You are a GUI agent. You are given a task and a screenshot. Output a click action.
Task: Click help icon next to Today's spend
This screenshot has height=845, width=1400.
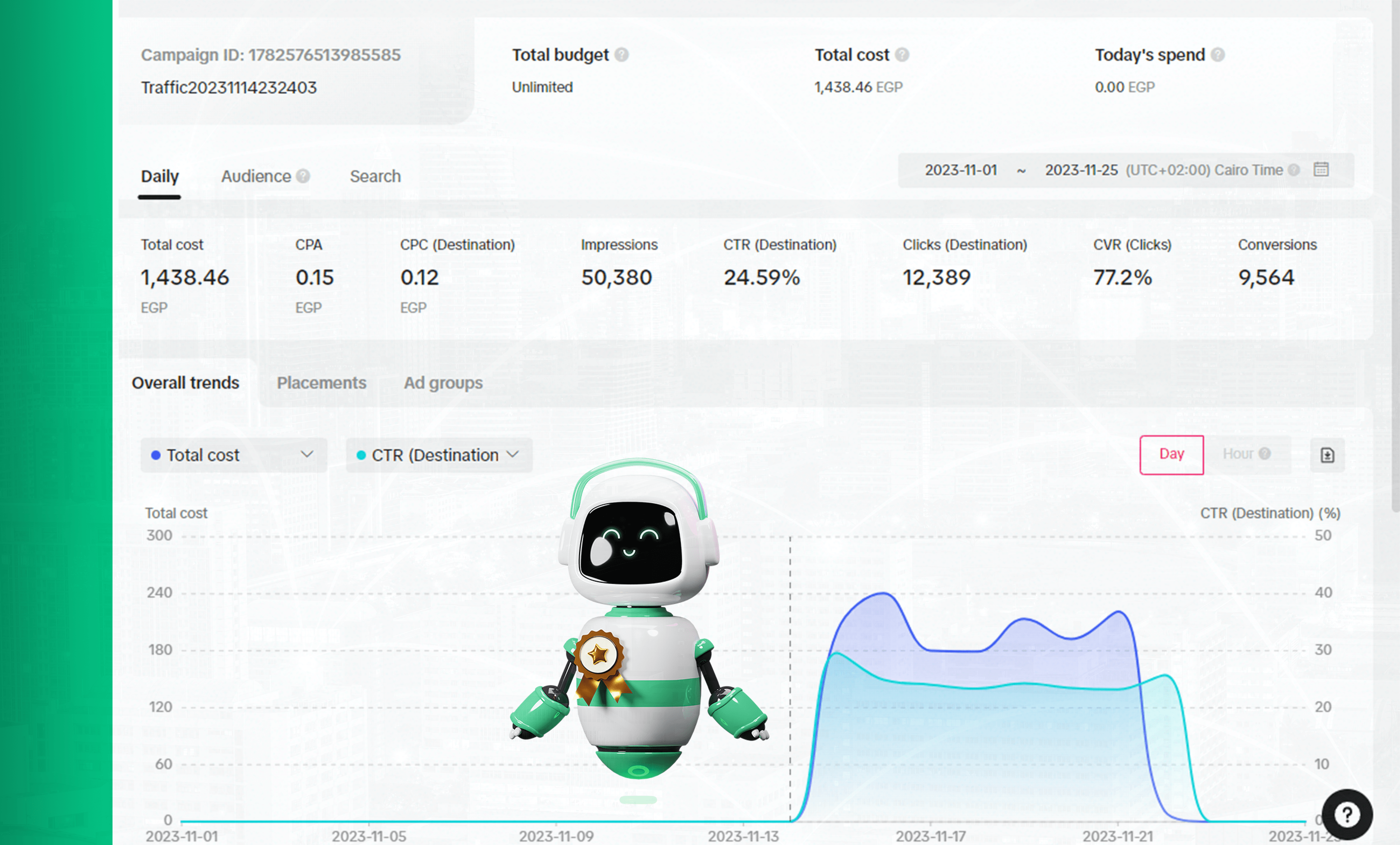point(1218,54)
